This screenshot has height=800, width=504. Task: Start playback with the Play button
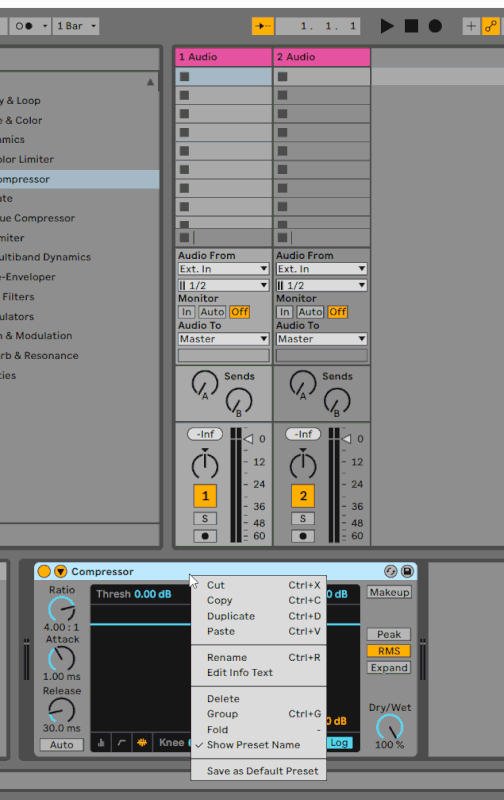387,26
